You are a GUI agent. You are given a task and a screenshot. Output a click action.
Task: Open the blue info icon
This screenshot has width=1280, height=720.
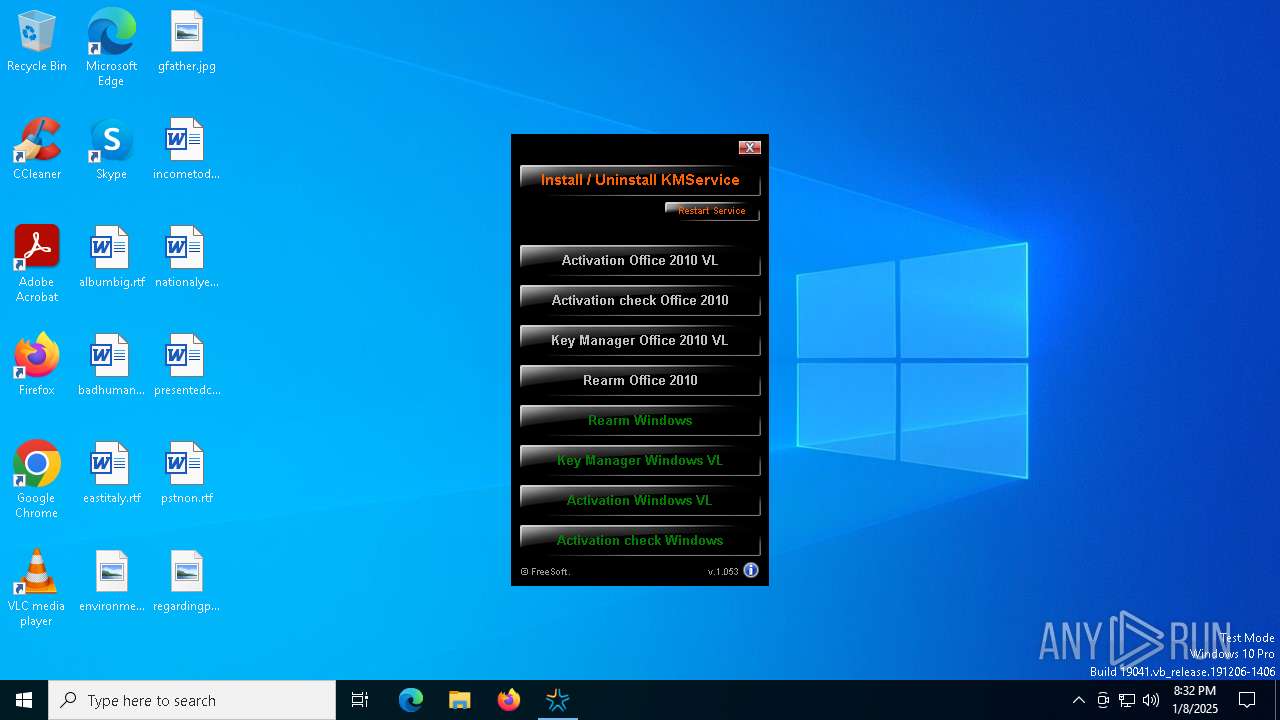pyautogui.click(x=751, y=570)
